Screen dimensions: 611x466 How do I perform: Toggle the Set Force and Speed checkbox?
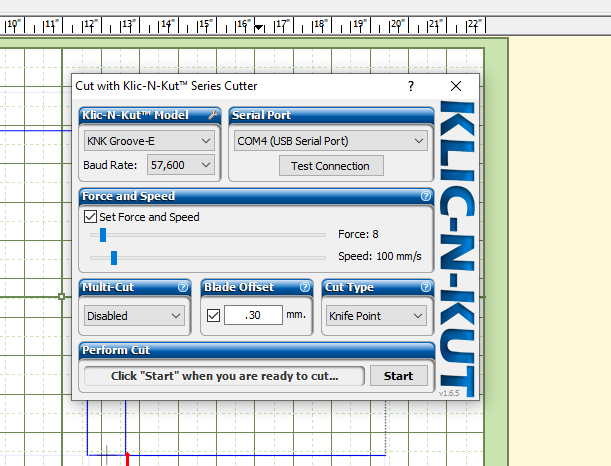click(90, 217)
